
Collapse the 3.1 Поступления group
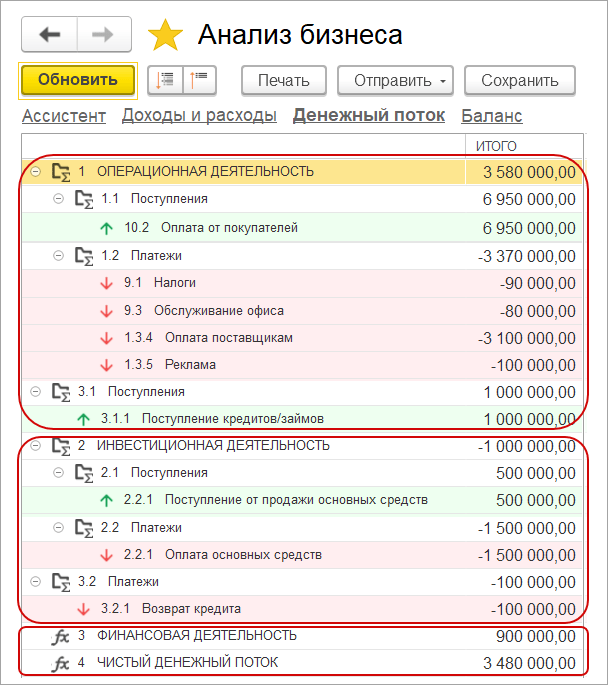click(35, 391)
